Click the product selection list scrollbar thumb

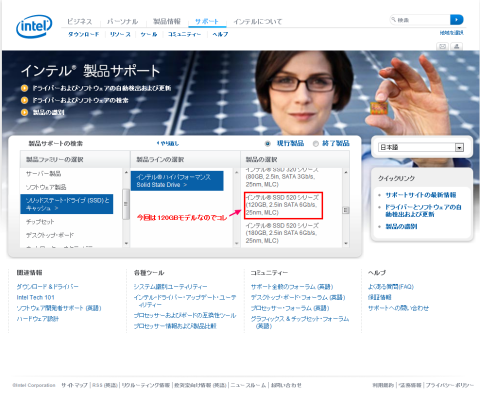pos(346,210)
